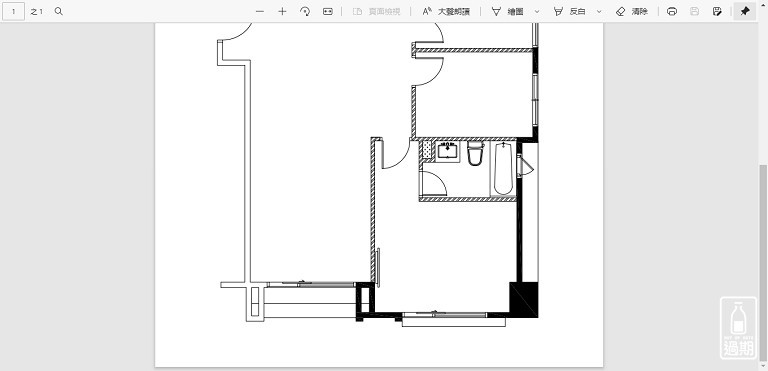Click the fit to width icon
The width and height of the screenshot is (768, 371).
tap(328, 11)
